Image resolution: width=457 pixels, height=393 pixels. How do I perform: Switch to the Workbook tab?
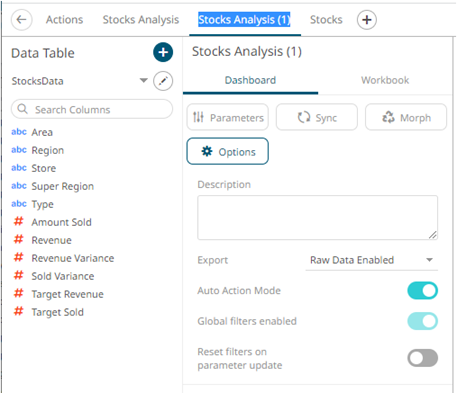(x=385, y=80)
